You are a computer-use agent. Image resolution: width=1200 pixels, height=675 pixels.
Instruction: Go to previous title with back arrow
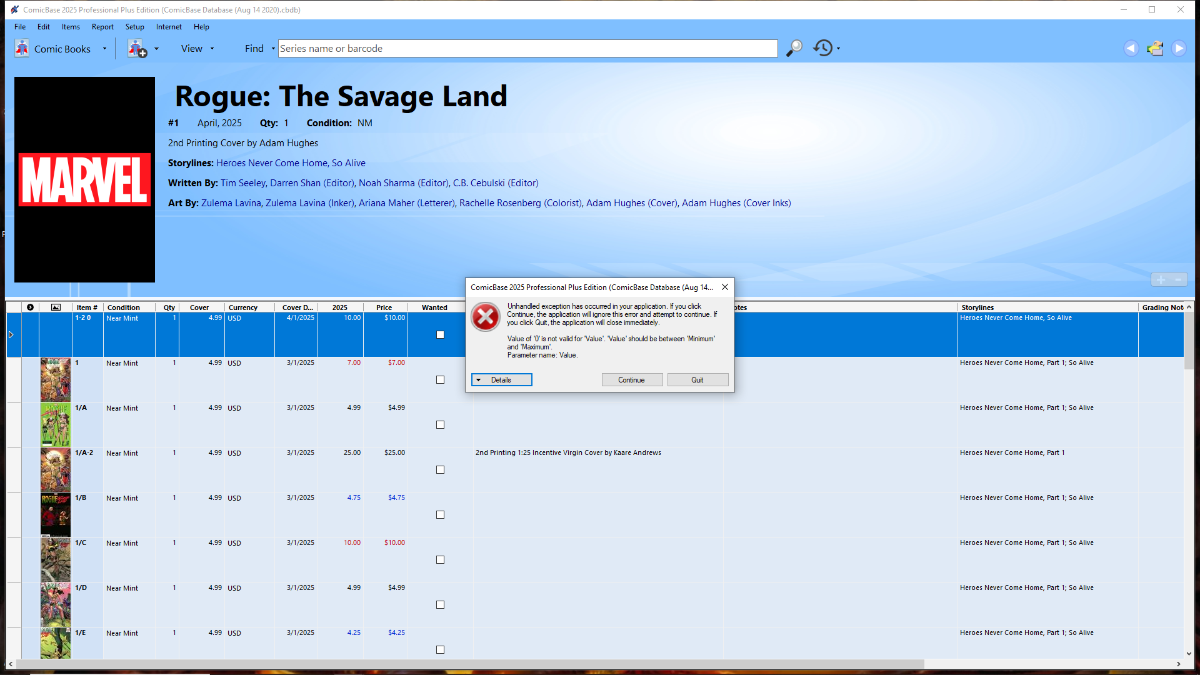pyautogui.click(x=1131, y=48)
